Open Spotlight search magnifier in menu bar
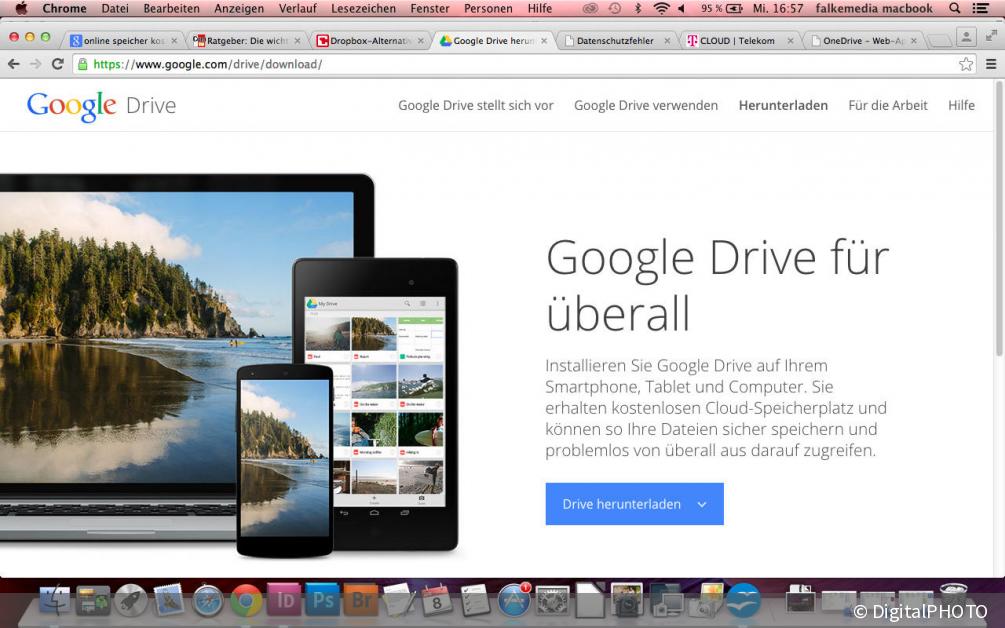 point(954,9)
